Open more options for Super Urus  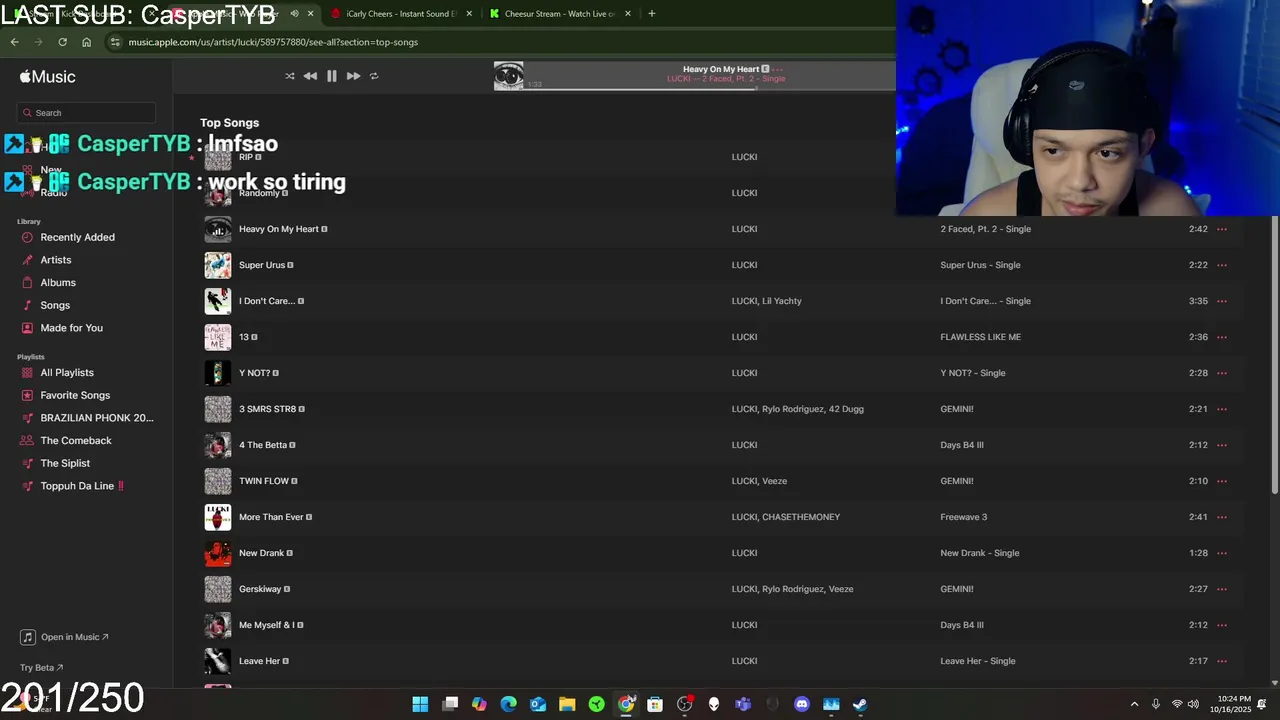click(x=1222, y=265)
